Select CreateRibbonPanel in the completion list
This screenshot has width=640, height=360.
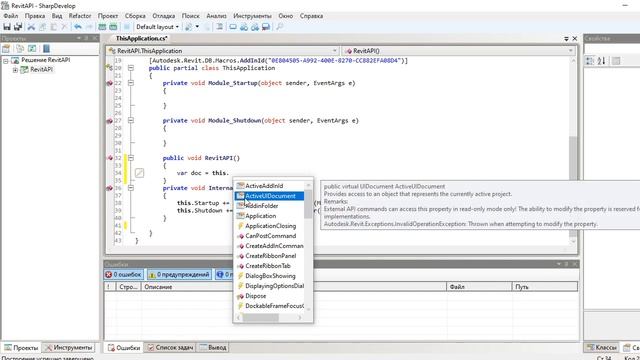[x=270, y=256]
